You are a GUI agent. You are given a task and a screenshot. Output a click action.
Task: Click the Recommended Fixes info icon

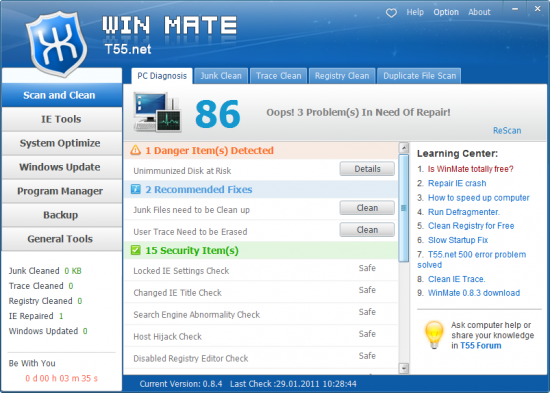click(x=135, y=189)
